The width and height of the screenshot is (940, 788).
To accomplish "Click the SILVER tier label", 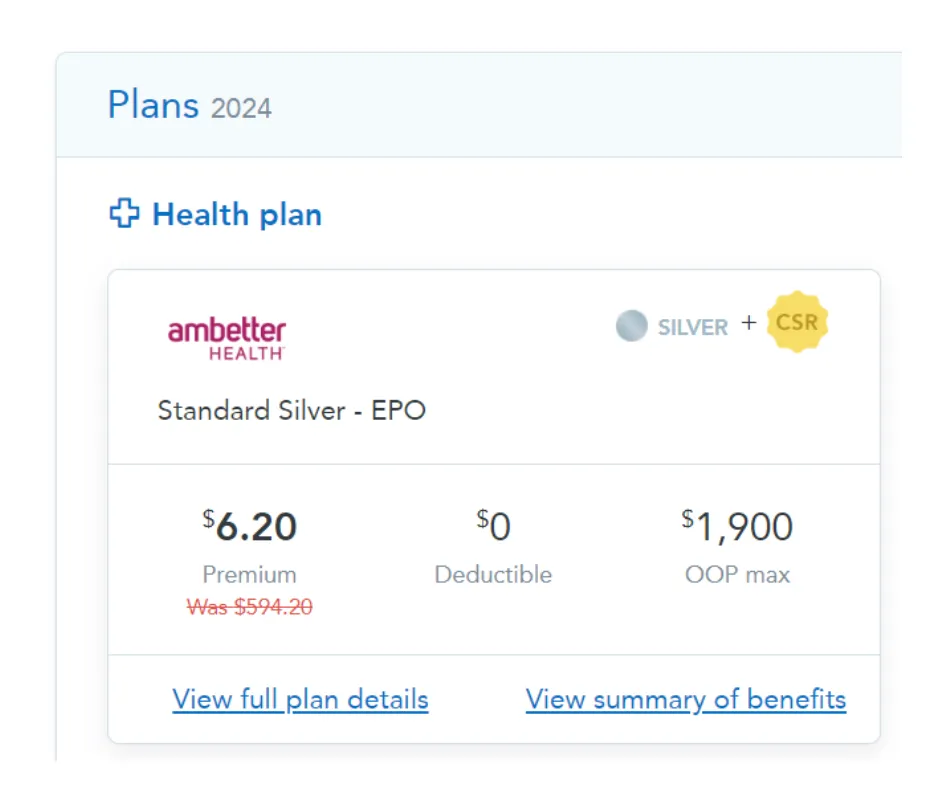I will tap(692, 327).
